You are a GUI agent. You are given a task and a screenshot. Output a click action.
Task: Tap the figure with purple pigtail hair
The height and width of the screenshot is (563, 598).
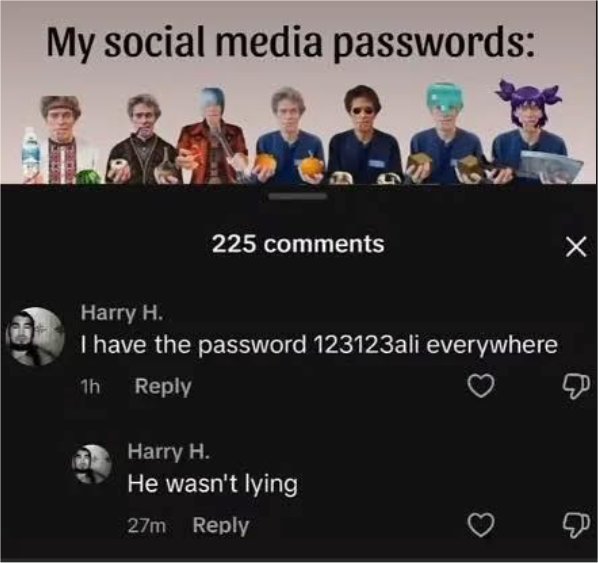(530, 130)
